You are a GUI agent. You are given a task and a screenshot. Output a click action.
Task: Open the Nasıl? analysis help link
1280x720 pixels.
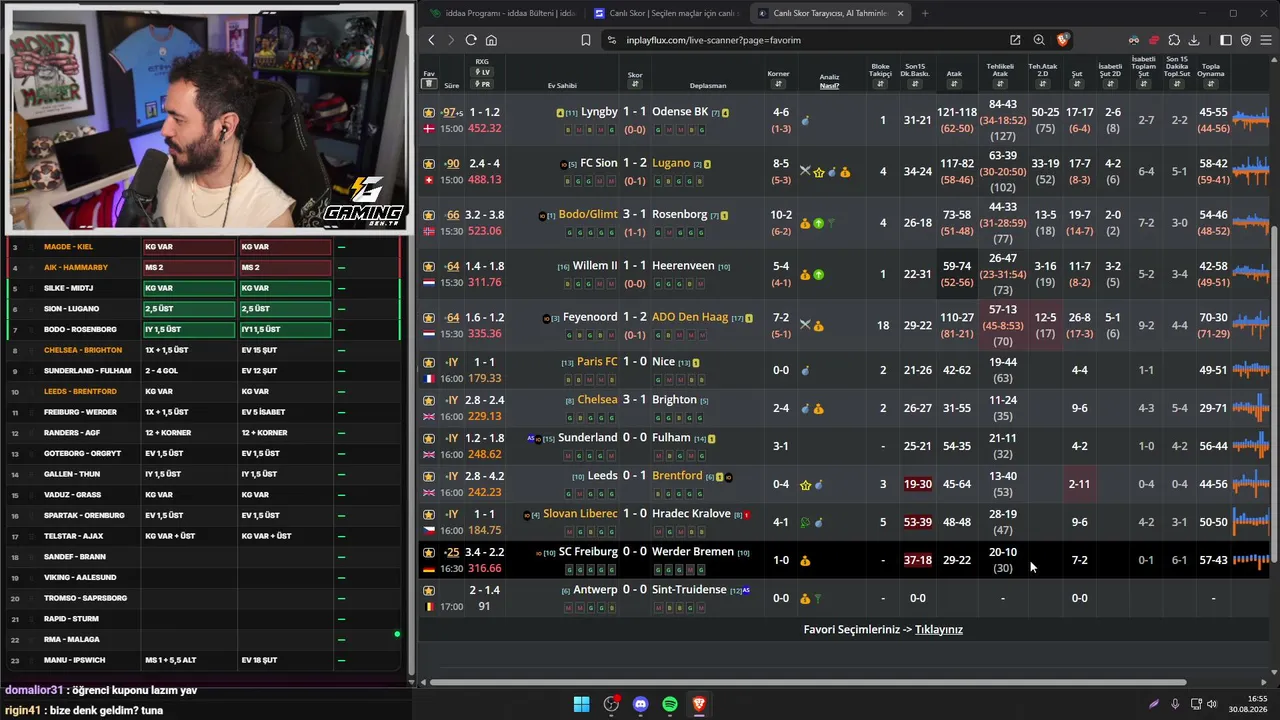pos(829,86)
